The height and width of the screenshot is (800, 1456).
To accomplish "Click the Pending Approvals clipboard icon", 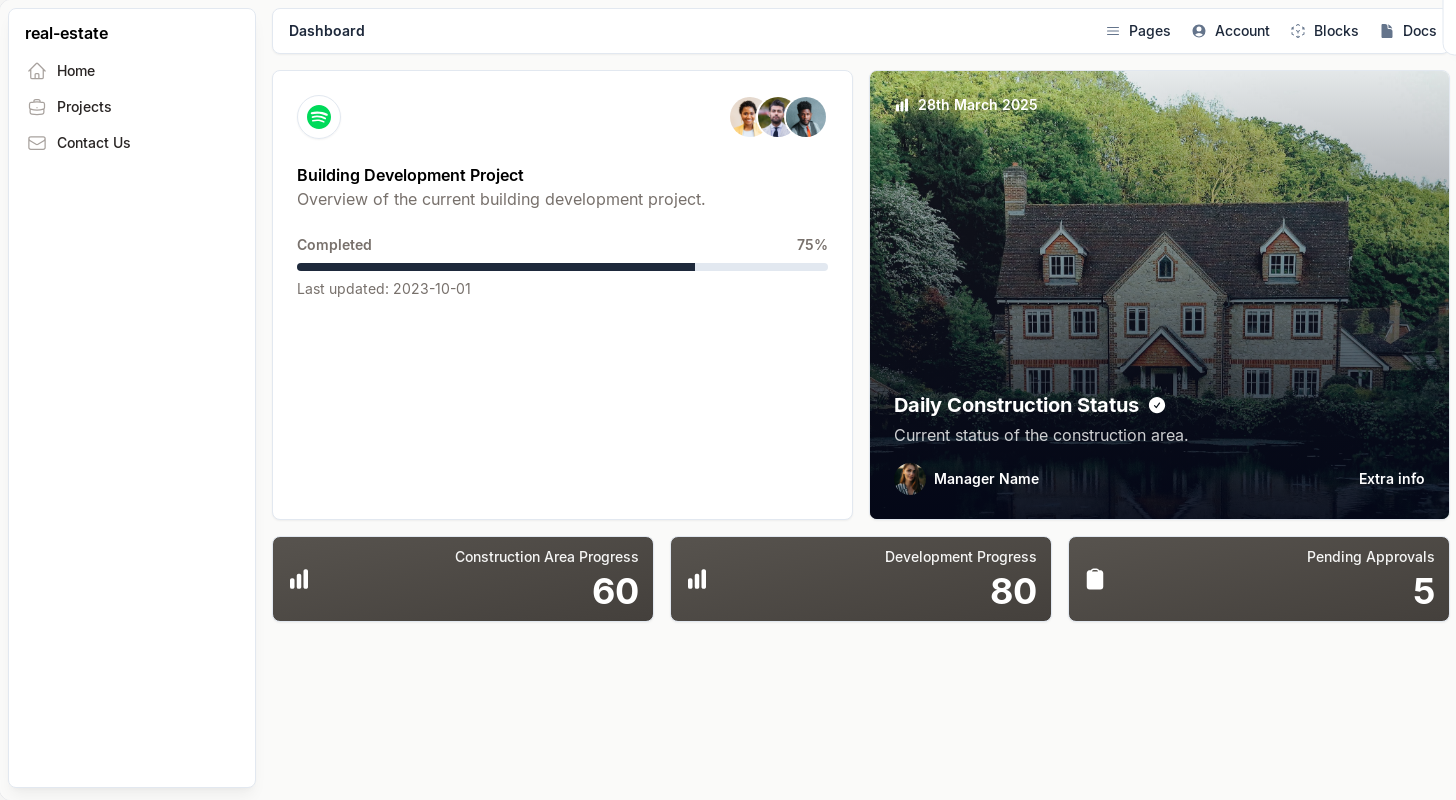I will point(1095,579).
